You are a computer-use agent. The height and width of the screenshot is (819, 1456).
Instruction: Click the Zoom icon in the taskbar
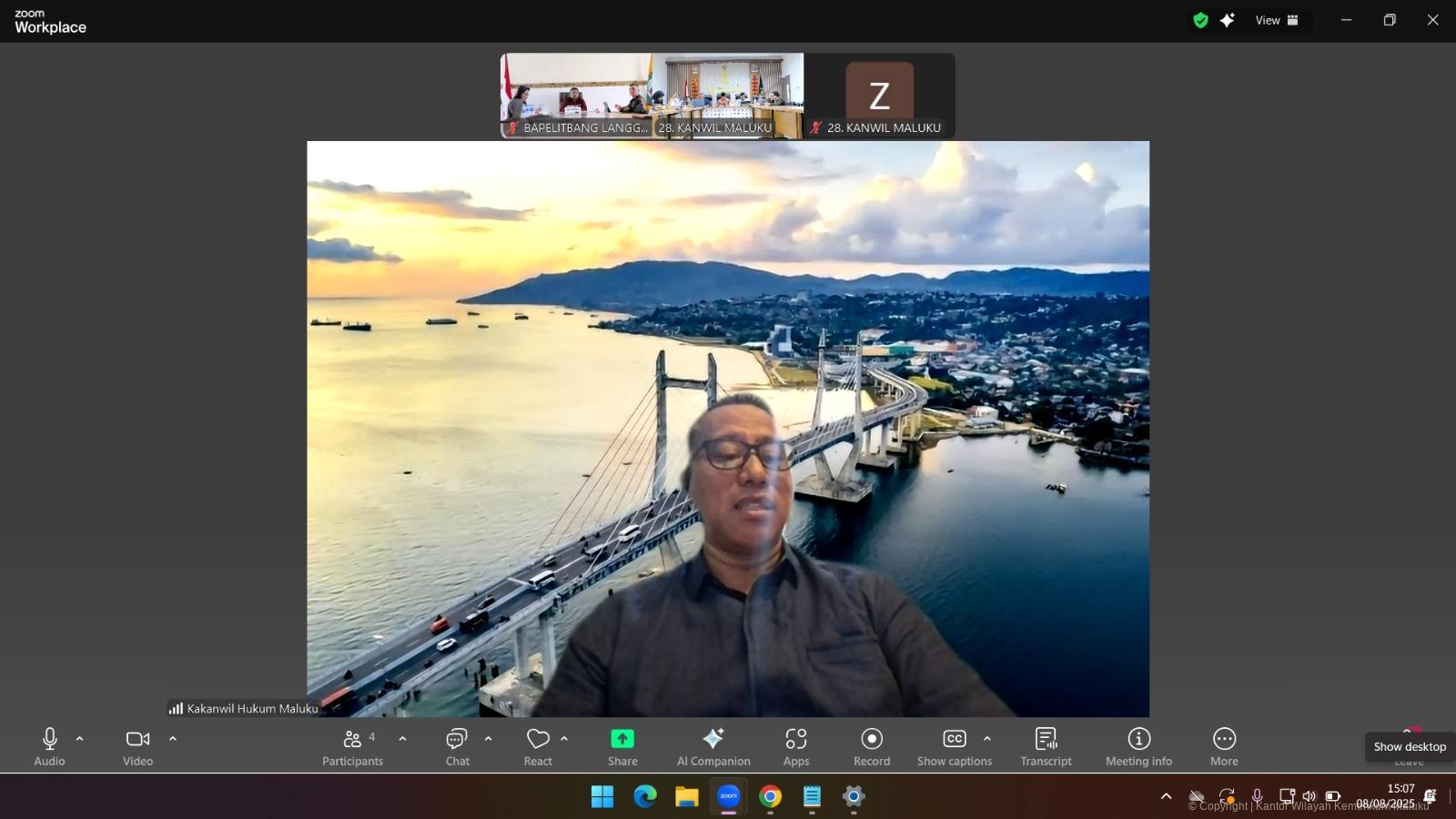point(729,797)
